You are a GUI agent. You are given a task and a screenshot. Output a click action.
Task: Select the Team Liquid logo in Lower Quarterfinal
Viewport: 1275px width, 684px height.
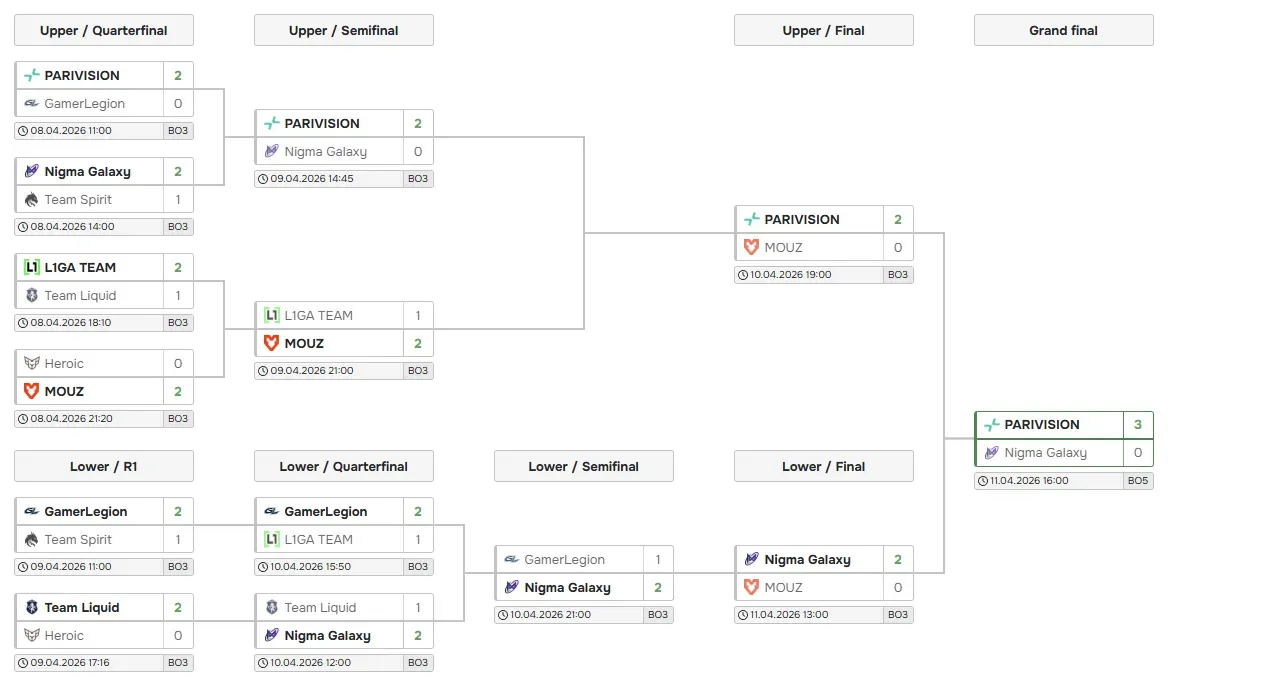(271, 607)
